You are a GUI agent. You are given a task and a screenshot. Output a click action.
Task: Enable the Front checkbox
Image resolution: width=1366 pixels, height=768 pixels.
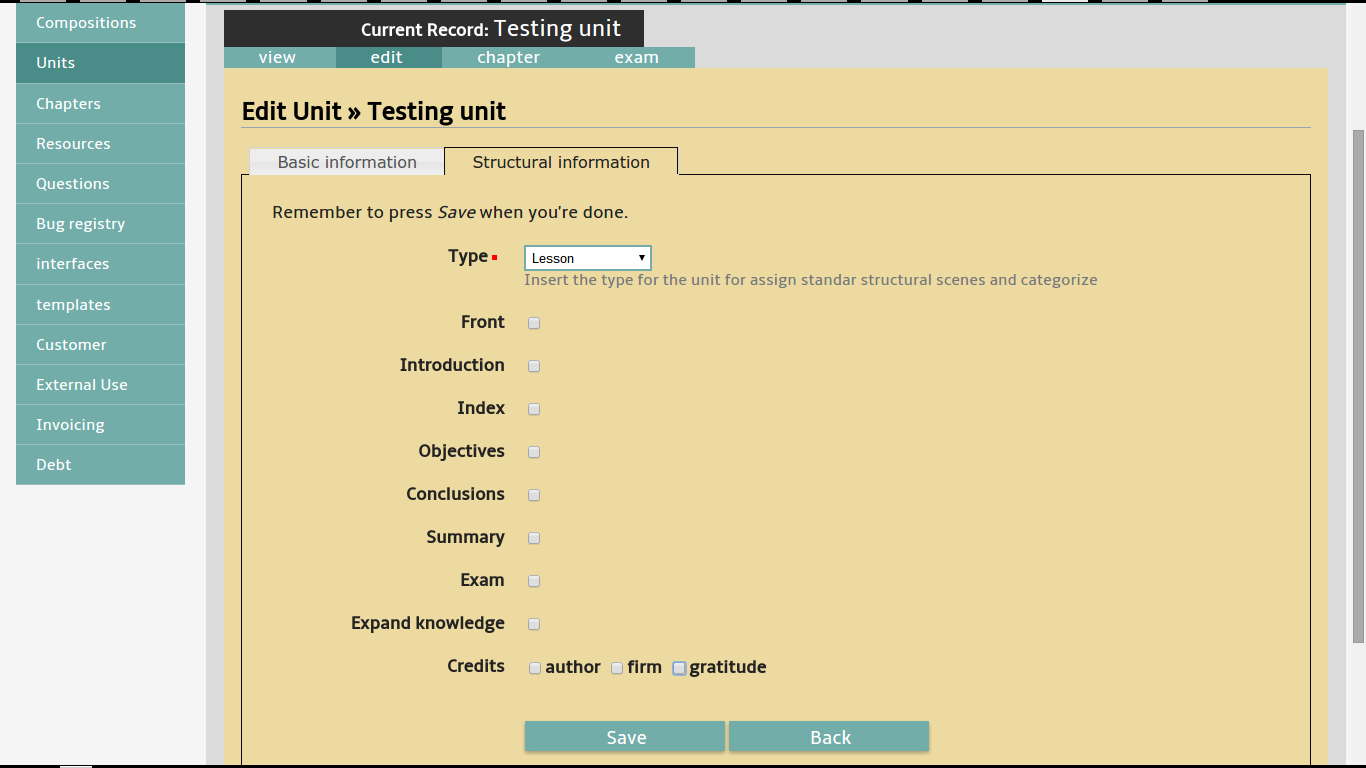tap(534, 323)
